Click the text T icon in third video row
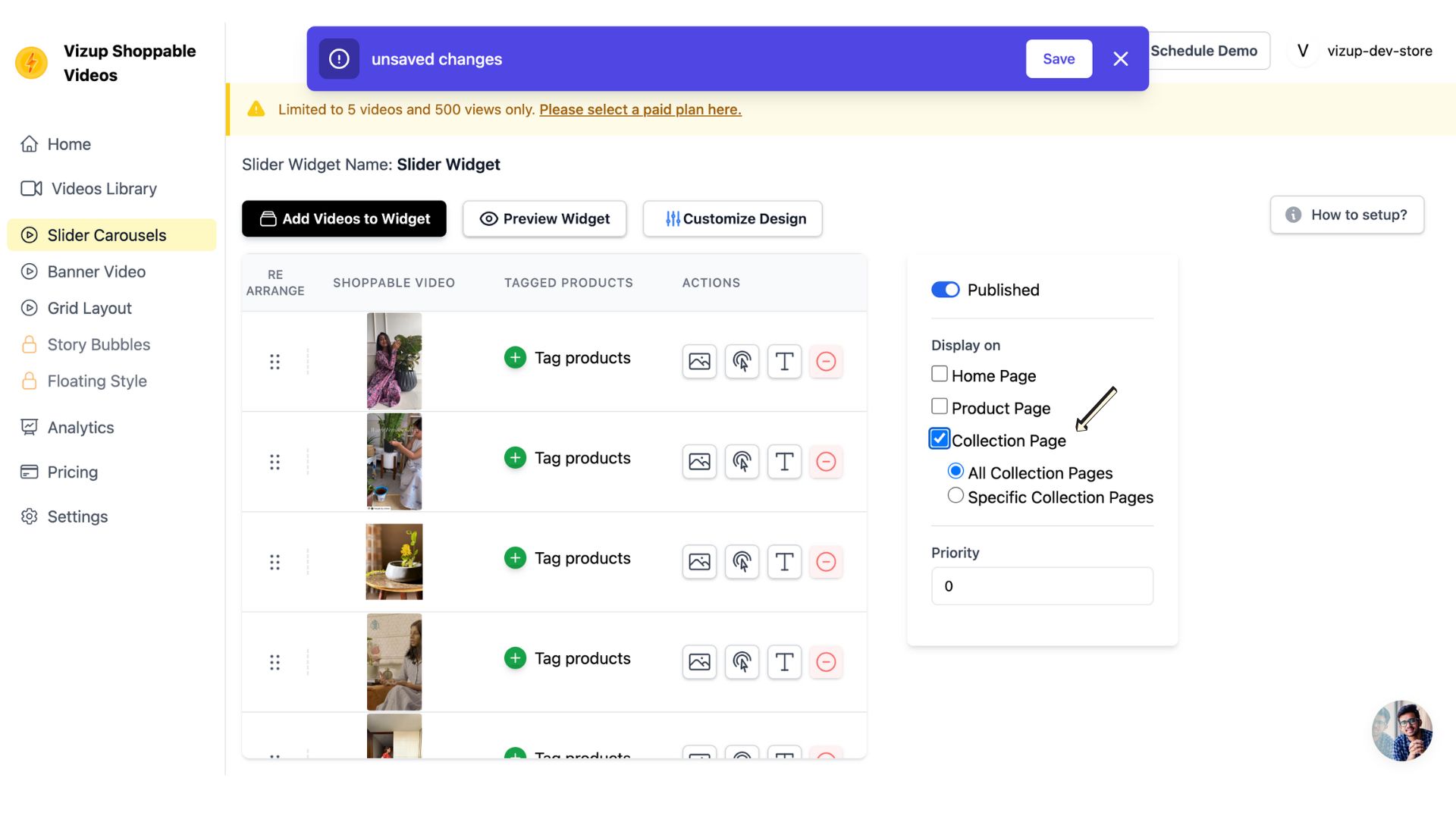The image size is (1456, 819). click(x=784, y=562)
